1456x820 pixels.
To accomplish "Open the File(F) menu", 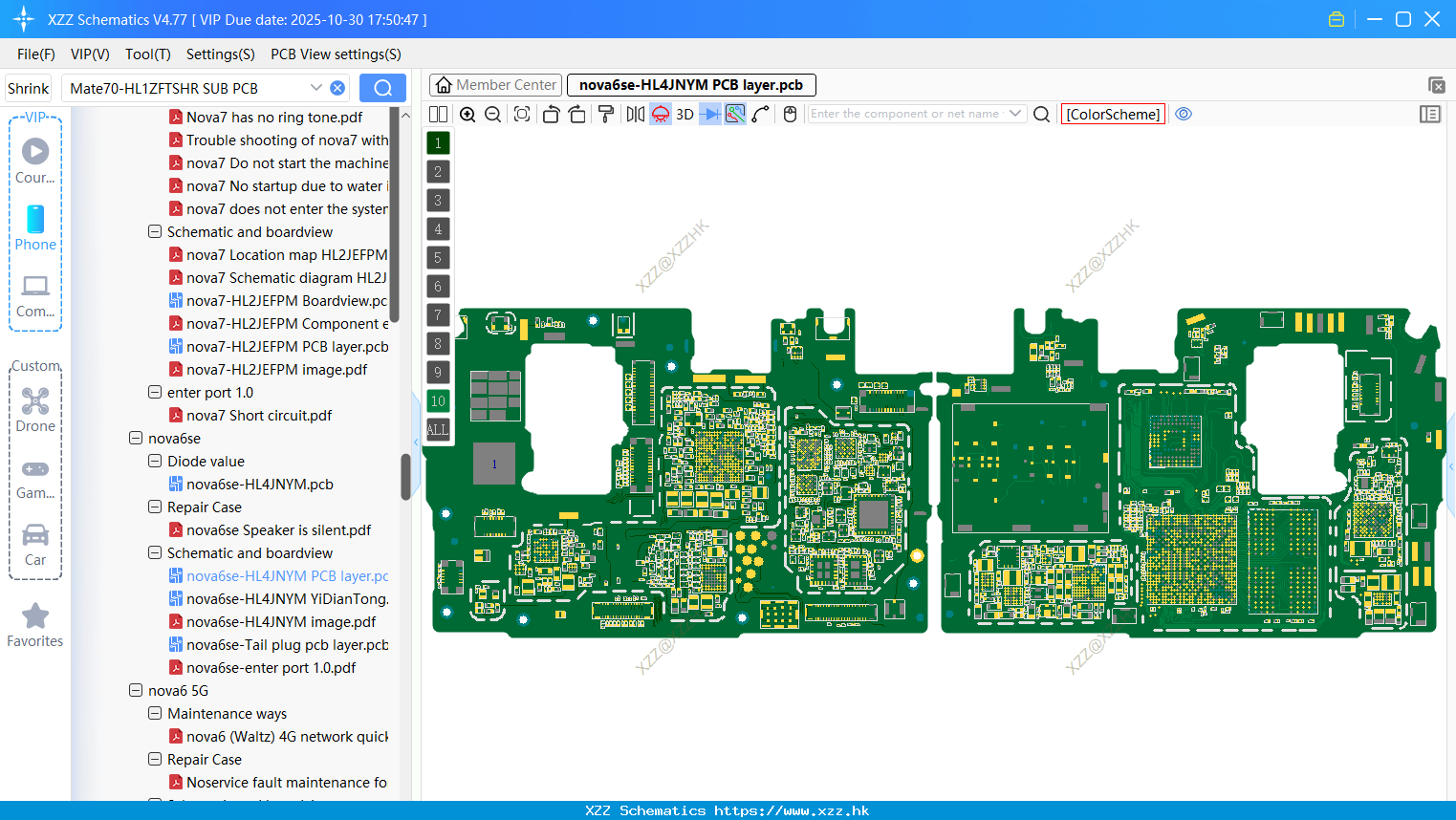I will coord(36,54).
